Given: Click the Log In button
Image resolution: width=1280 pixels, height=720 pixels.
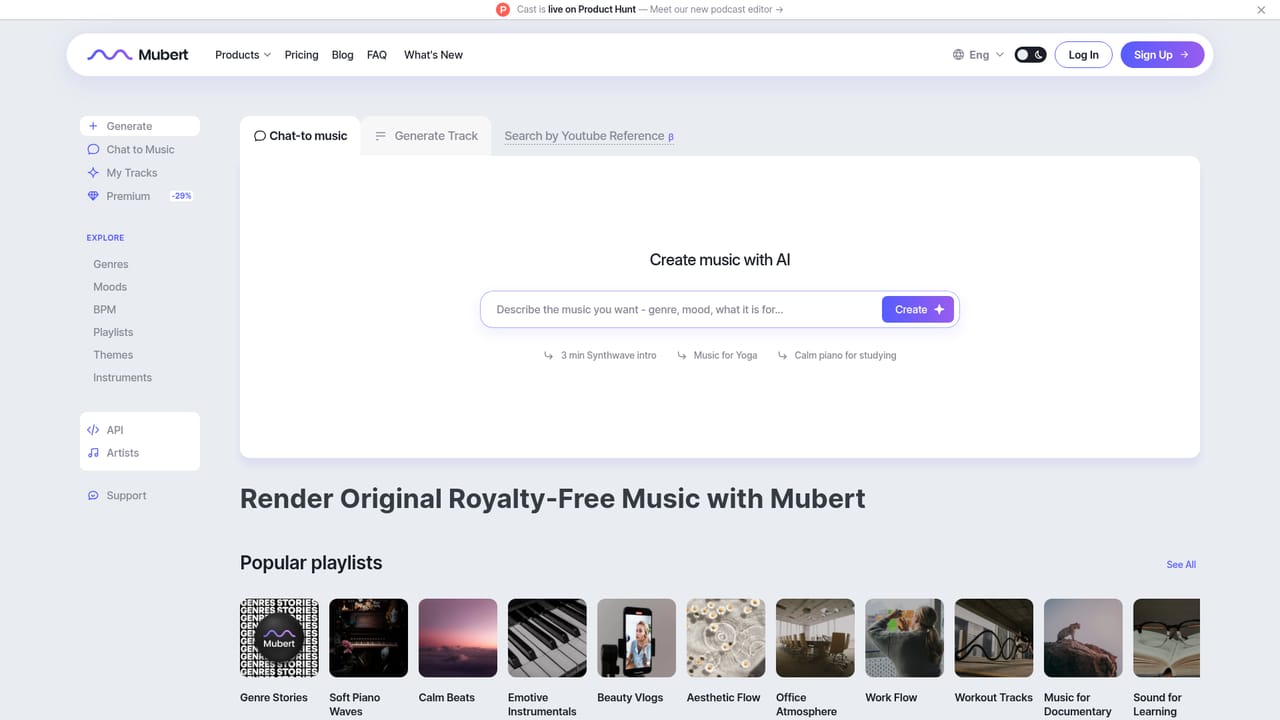Looking at the screenshot, I should (1083, 55).
